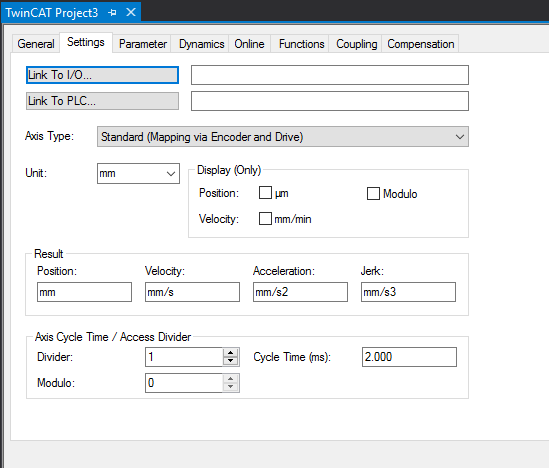Close the TwinCAT Project3 tab
Viewport: 549px width, 468px height.
[131, 12]
